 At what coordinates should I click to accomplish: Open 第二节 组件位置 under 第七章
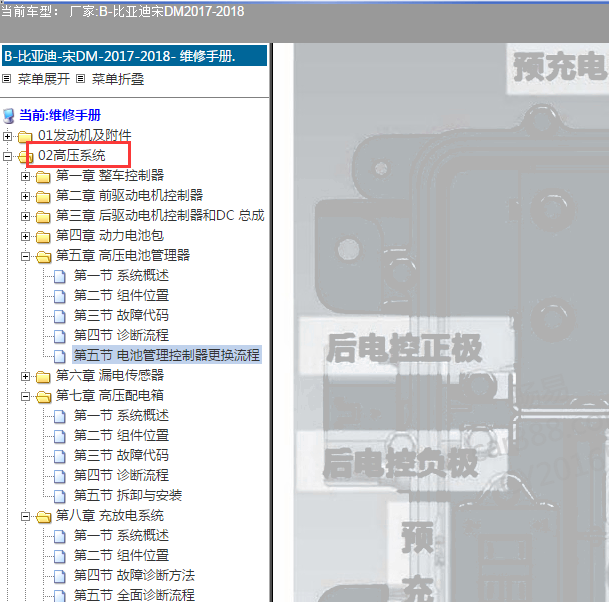(121, 435)
